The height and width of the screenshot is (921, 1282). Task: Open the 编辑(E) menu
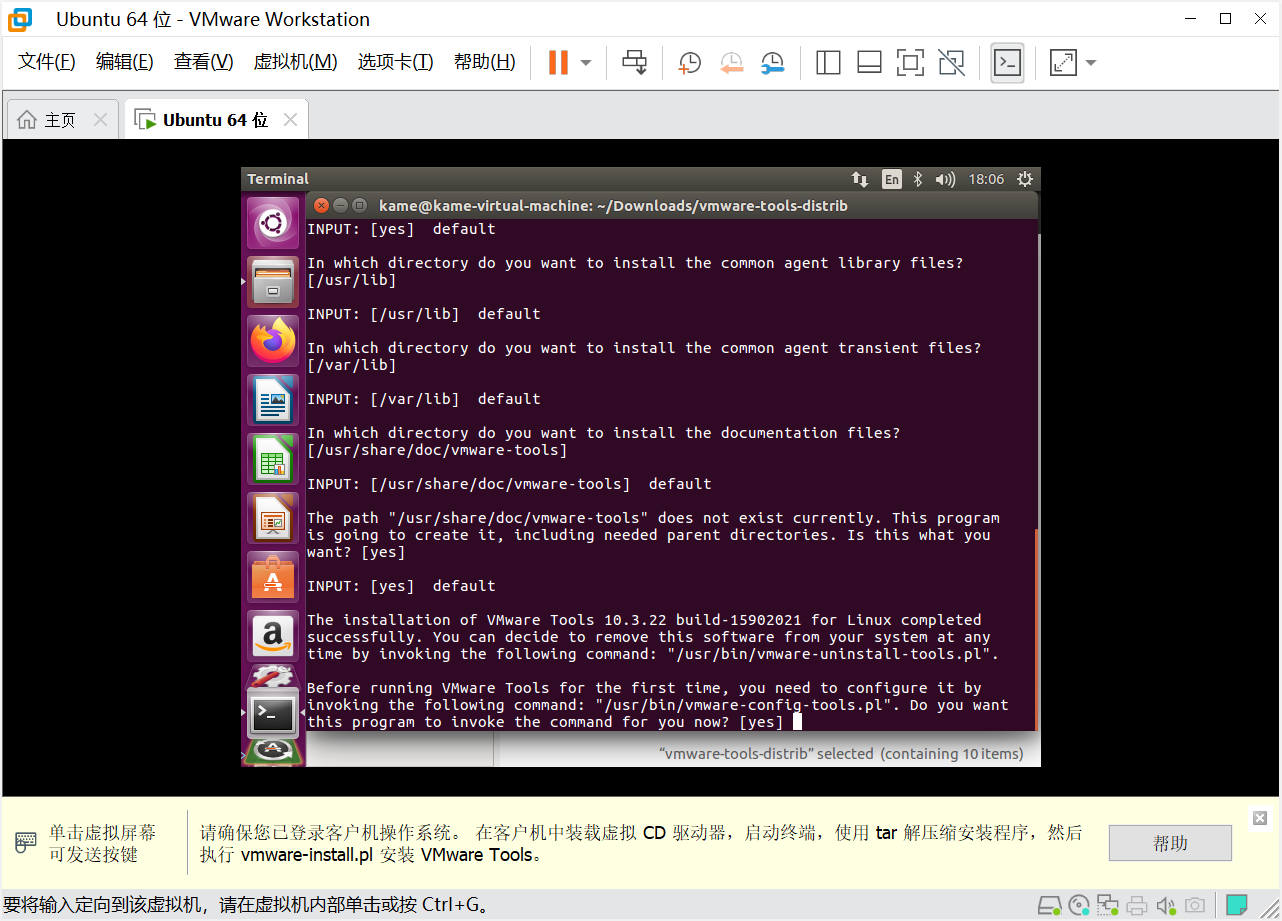[124, 62]
